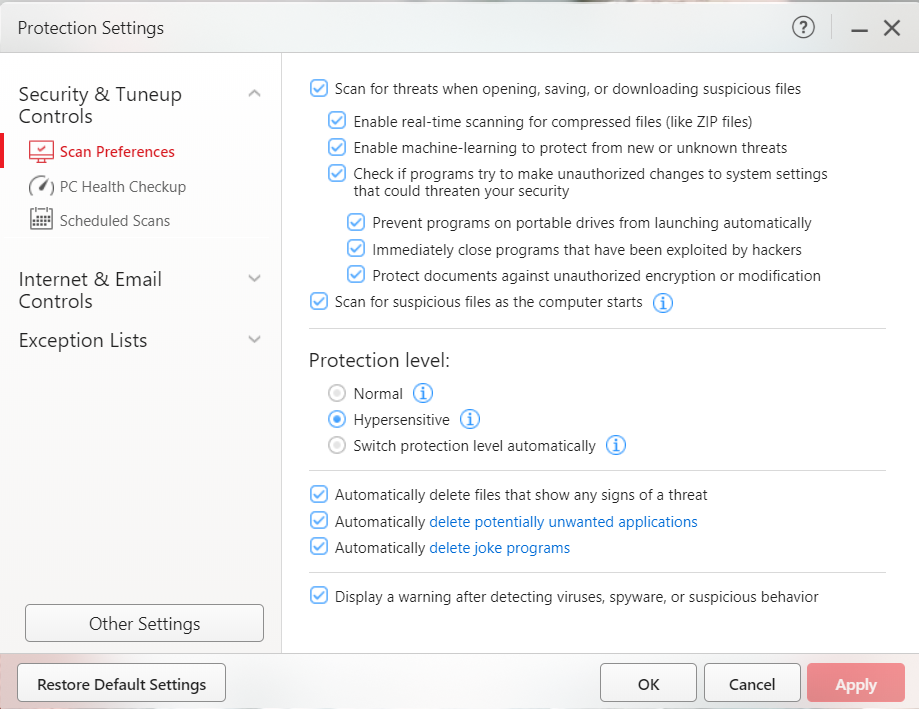
Task: Show info icon next to Normal level
Action: (x=424, y=393)
